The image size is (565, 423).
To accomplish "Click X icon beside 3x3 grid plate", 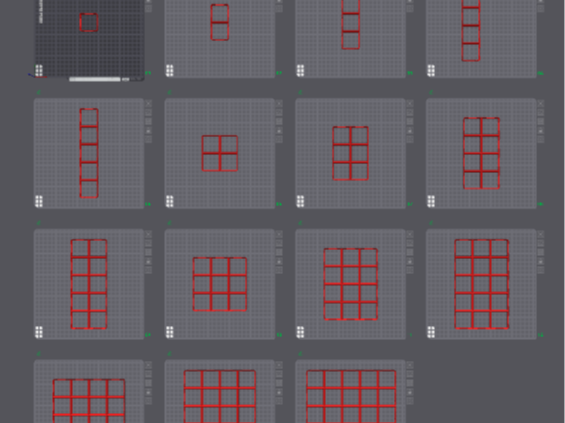I will pyautogui.click(x=279, y=235).
